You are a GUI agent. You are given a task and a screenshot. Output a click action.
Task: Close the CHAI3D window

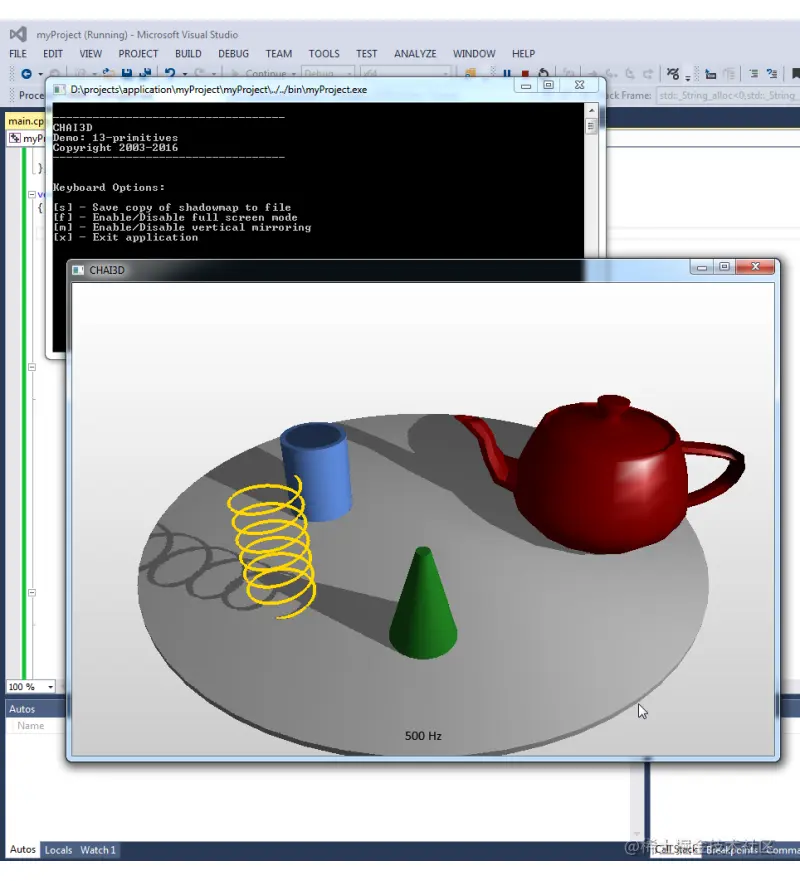tap(755, 267)
